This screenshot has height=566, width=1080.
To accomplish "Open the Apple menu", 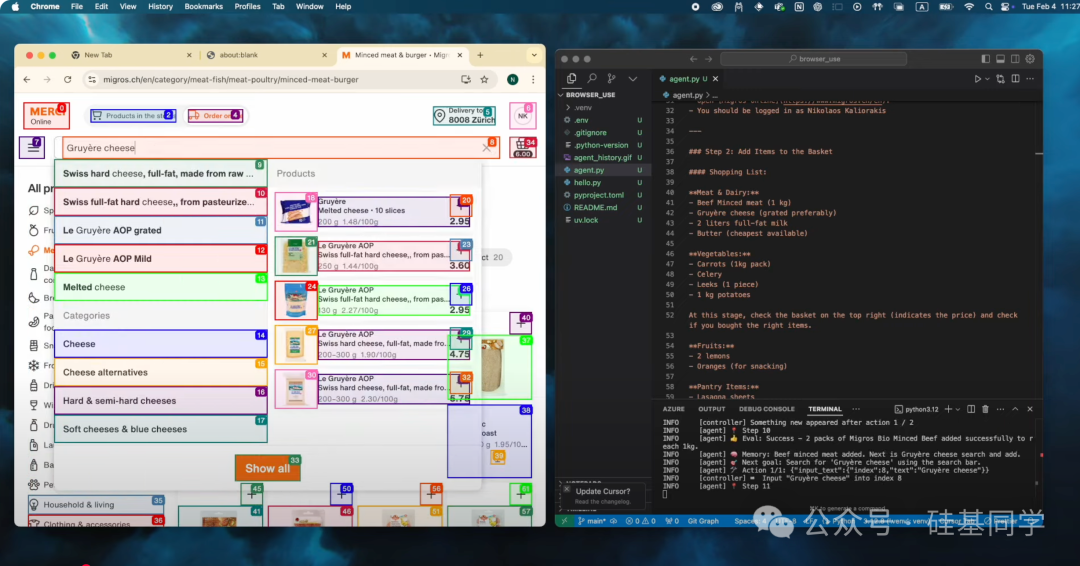I will [15, 6].
